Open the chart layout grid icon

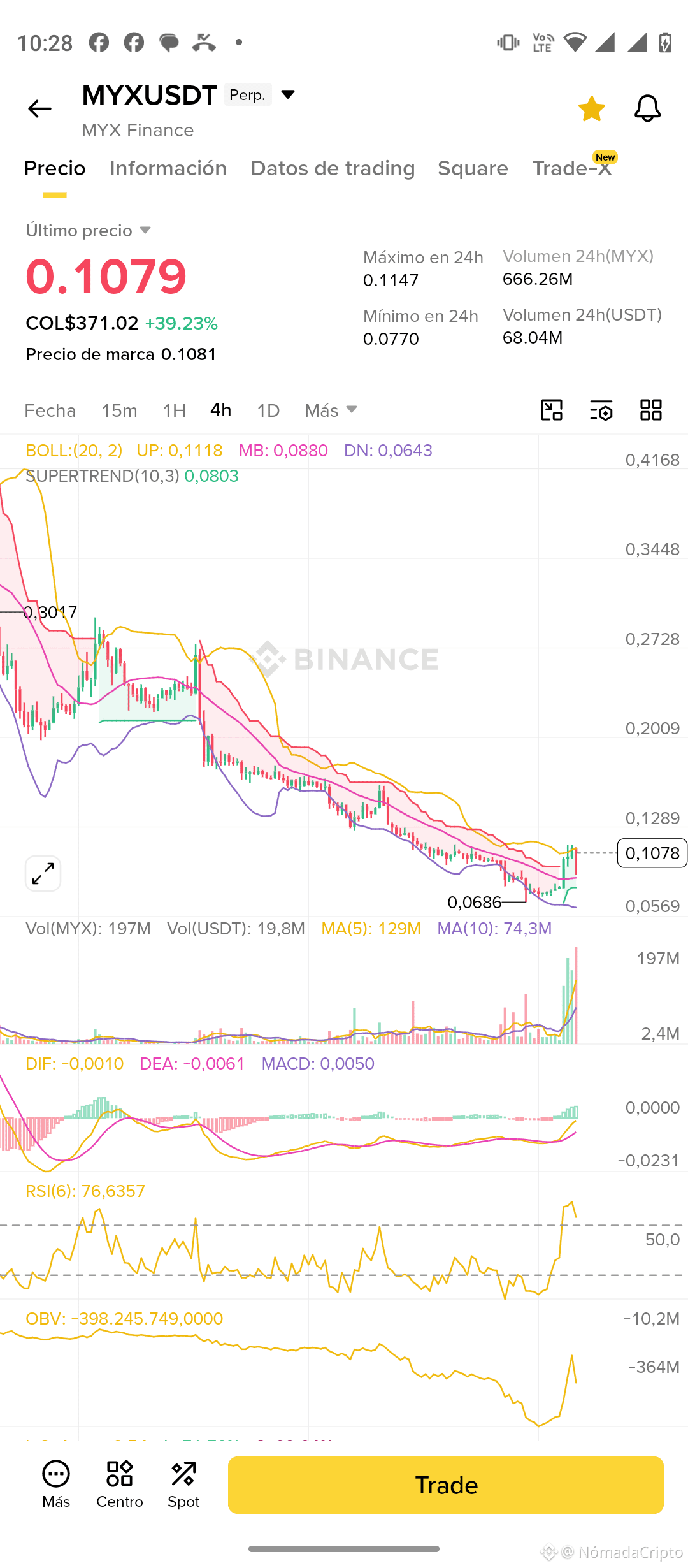pyautogui.click(x=651, y=410)
